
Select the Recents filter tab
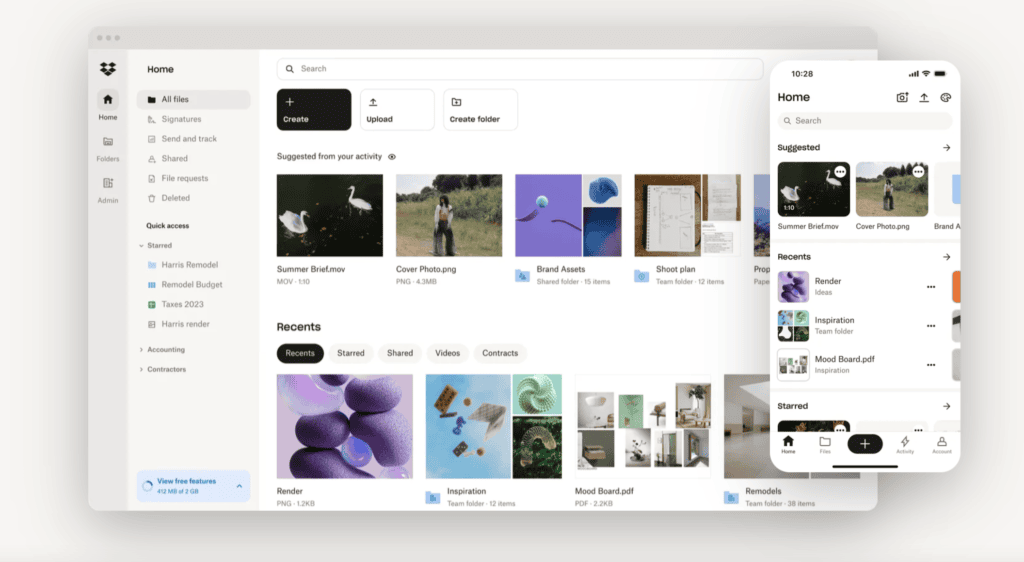pyautogui.click(x=300, y=353)
